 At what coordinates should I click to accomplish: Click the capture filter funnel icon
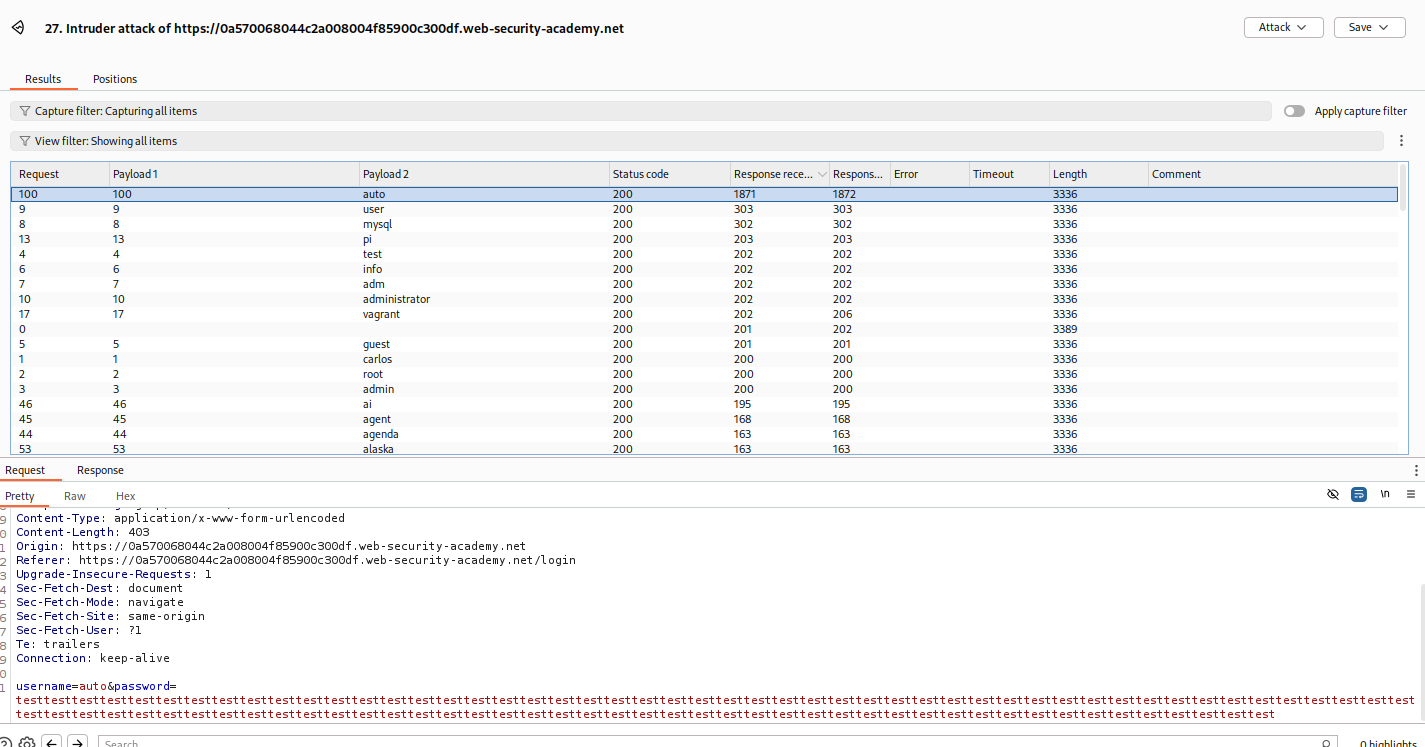pyautogui.click(x=25, y=111)
